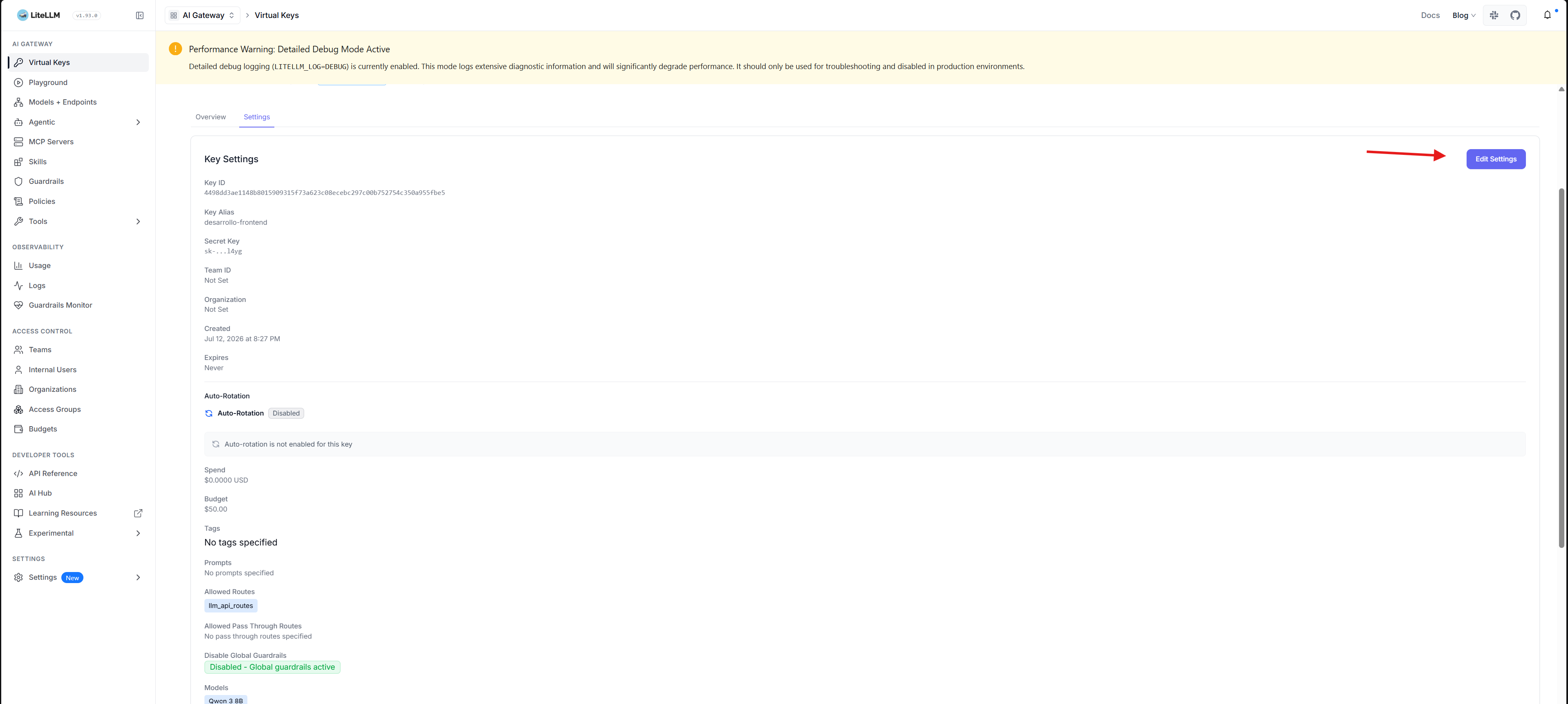Screen dimensions: 1568x704
Task: Click the AI Hub grid icon
Action: [x=18, y=494]
